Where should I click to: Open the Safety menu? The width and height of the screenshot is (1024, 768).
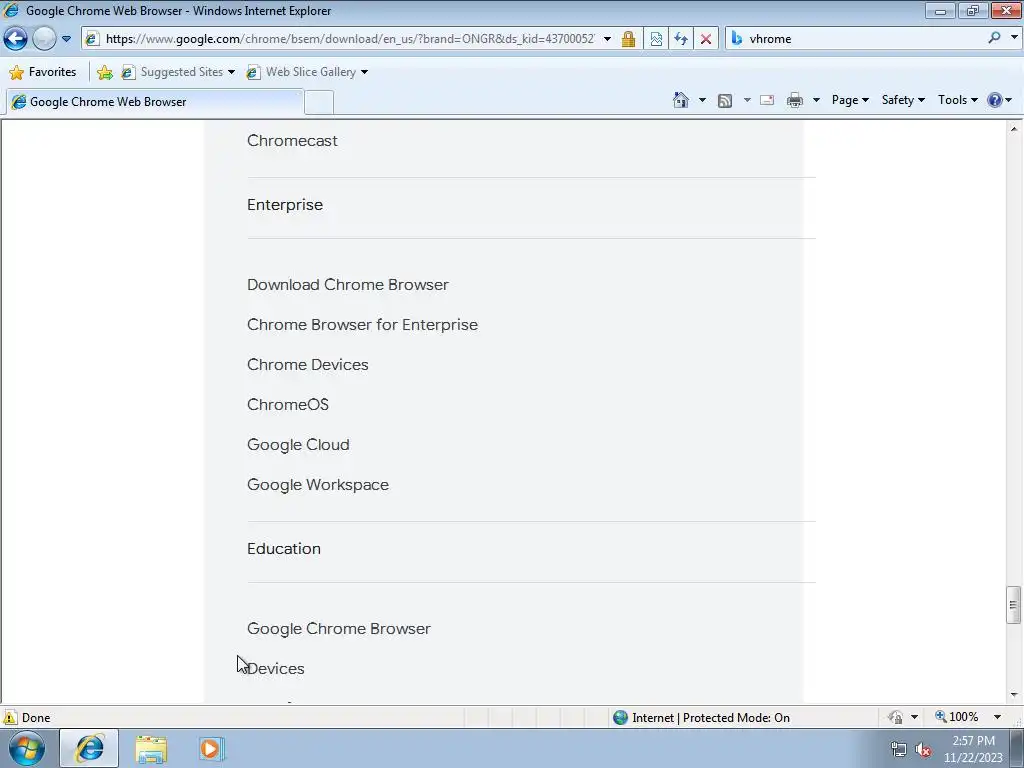903,100
